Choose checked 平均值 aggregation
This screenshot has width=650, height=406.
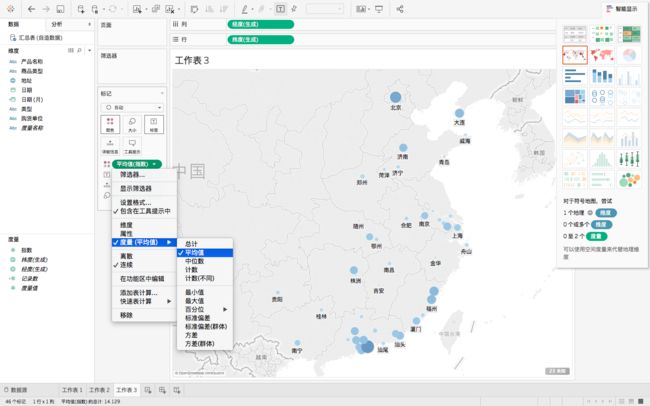205,253
